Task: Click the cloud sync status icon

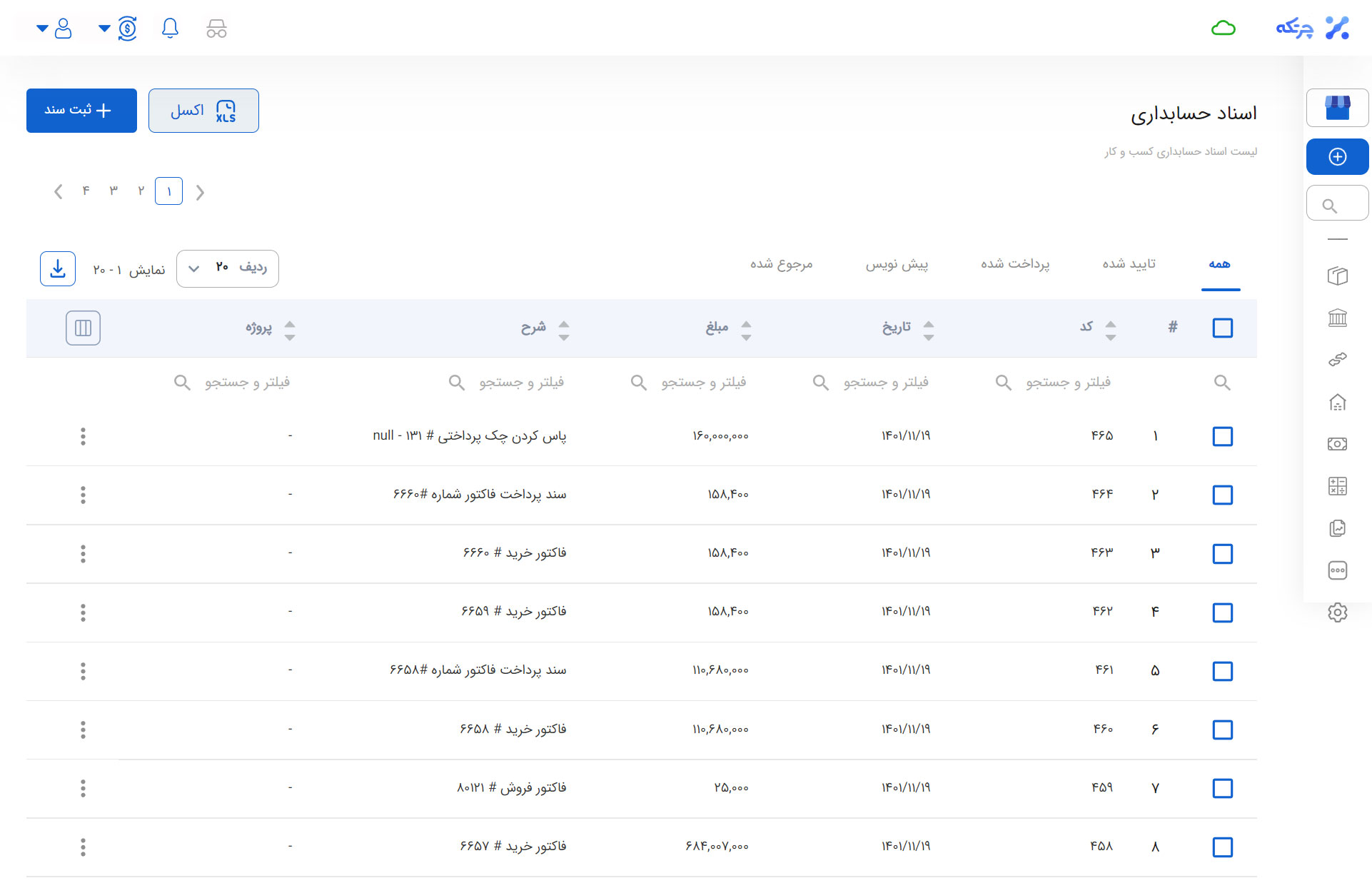Action: point(1224,28)
